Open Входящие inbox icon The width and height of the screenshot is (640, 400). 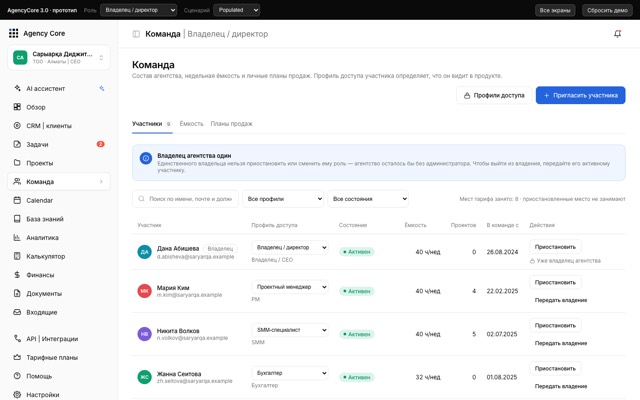17,312
